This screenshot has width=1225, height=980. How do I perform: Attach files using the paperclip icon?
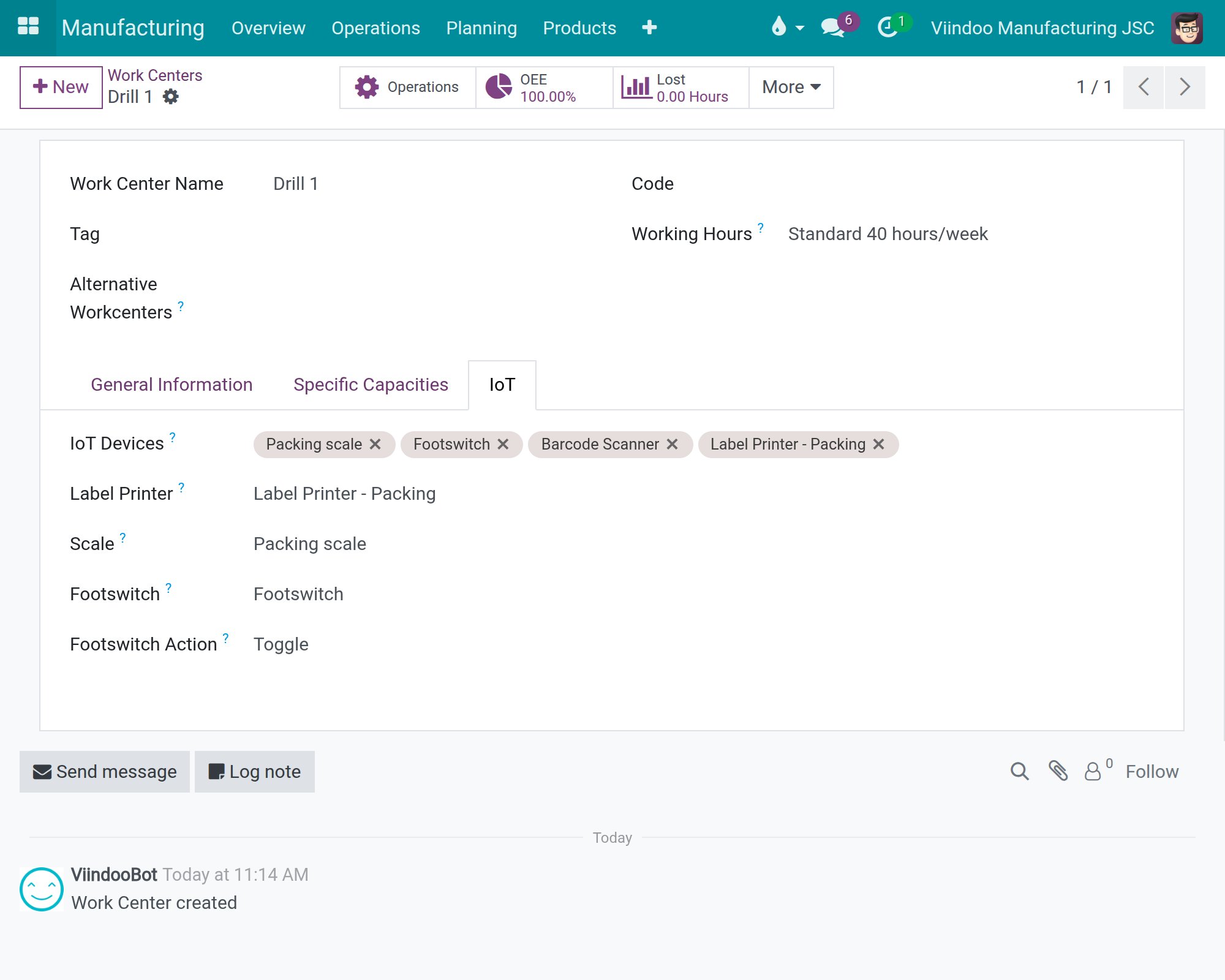pos(1058,771)
